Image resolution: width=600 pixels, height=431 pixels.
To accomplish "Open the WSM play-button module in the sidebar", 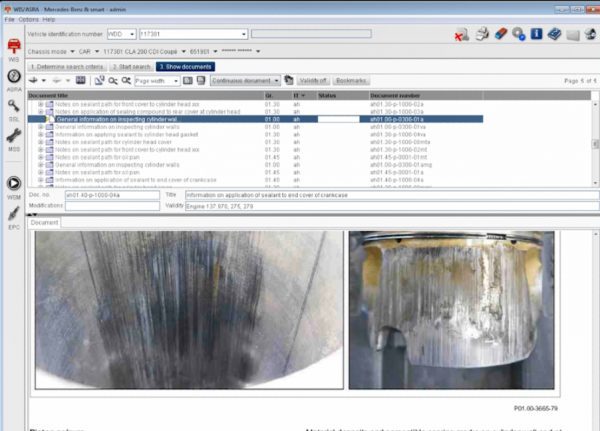I will 14,183.
